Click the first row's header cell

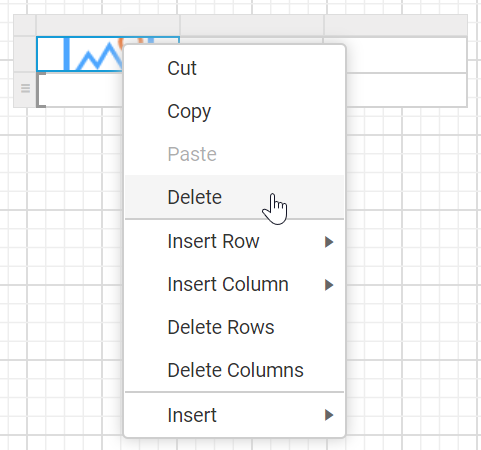[25, 54]
